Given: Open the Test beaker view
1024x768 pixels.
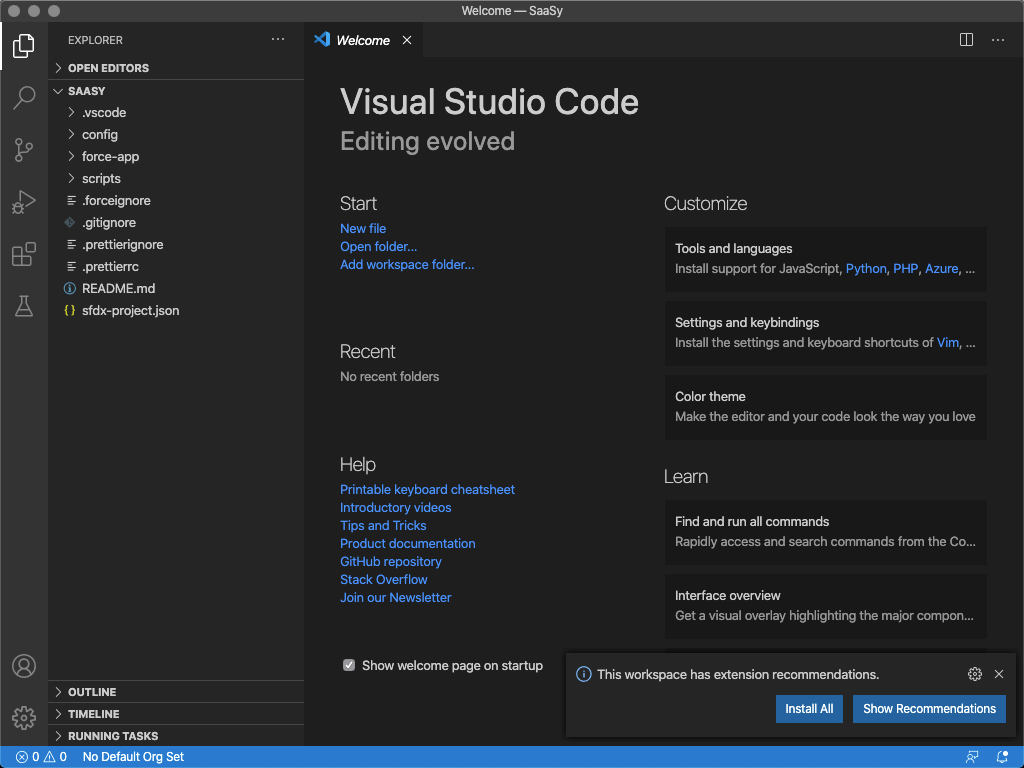Looking at the screenshot, I should [x=24, y=307].
